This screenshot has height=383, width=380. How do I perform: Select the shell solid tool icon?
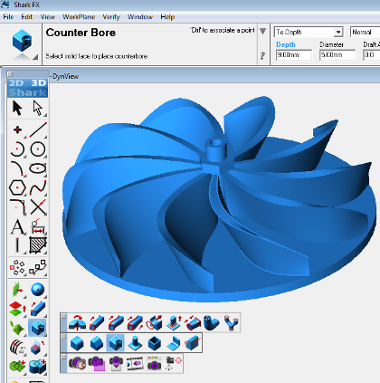pos(154,343)
